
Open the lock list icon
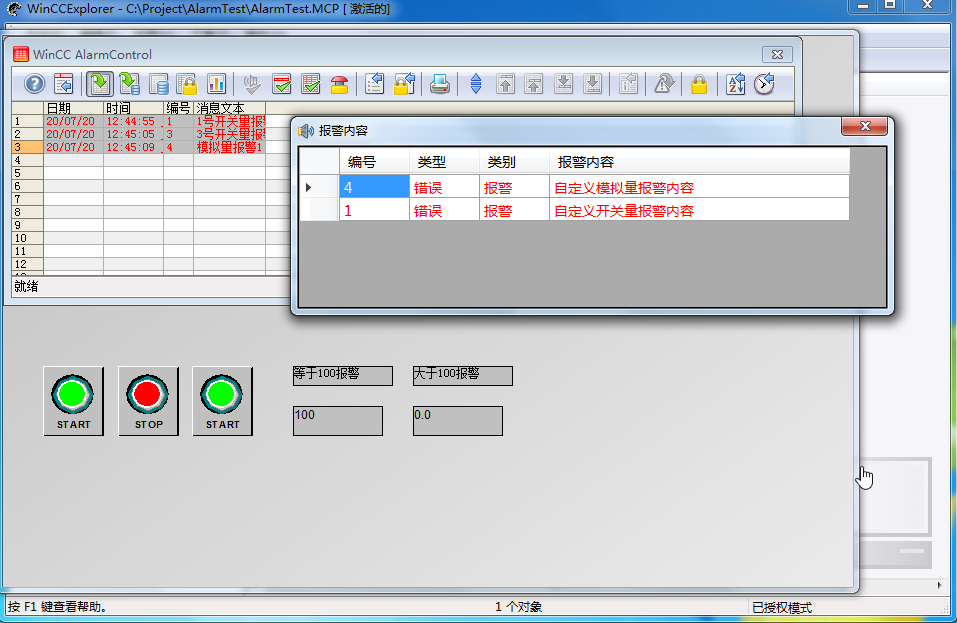pos(187,84)
